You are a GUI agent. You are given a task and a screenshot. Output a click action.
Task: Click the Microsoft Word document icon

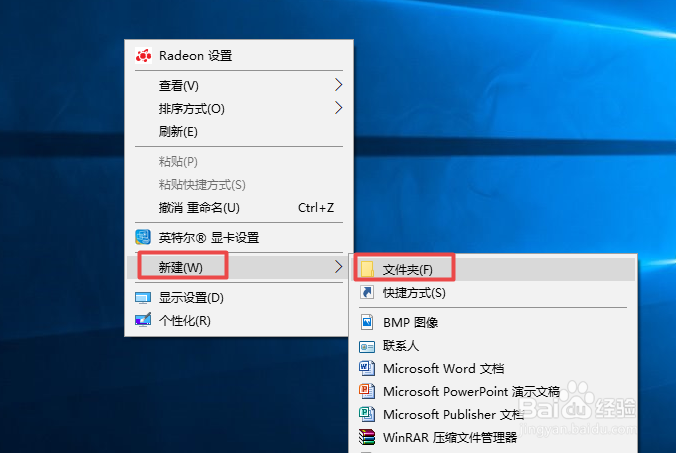point(367,368)
